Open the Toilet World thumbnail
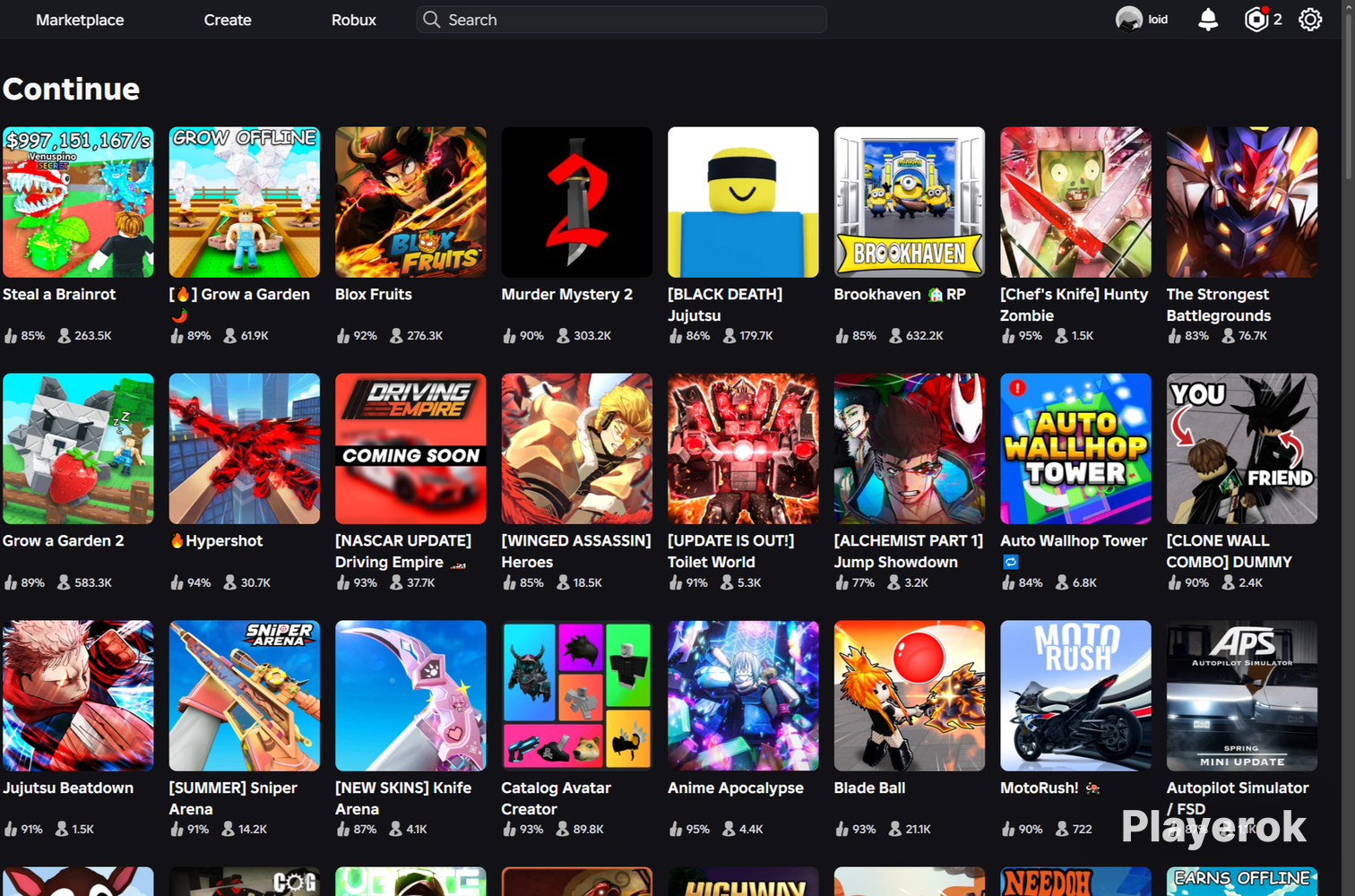This screenshot has height=896, width=1355. point(743,449)
